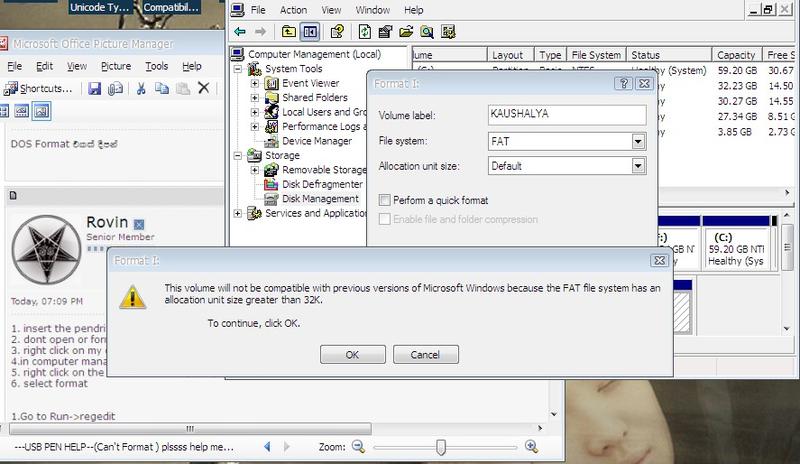Click the yellow warning icon in the dialog
800x464 pixels.
[132, 297]
